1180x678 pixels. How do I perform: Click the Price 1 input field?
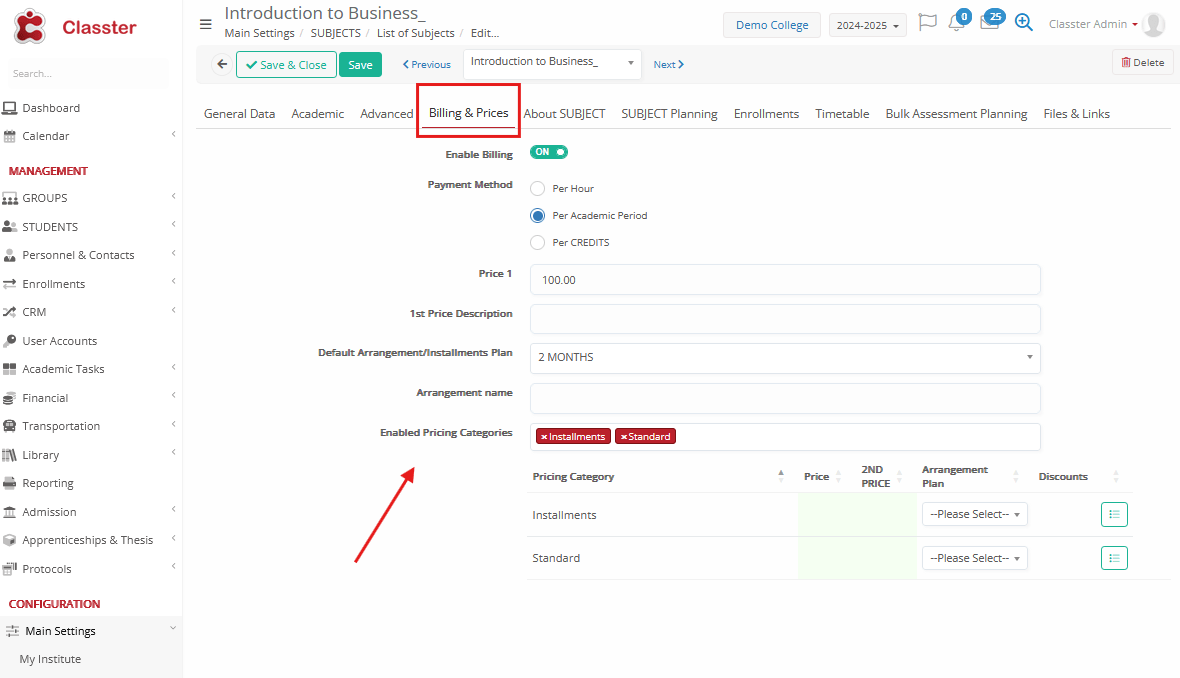point(785,280)
